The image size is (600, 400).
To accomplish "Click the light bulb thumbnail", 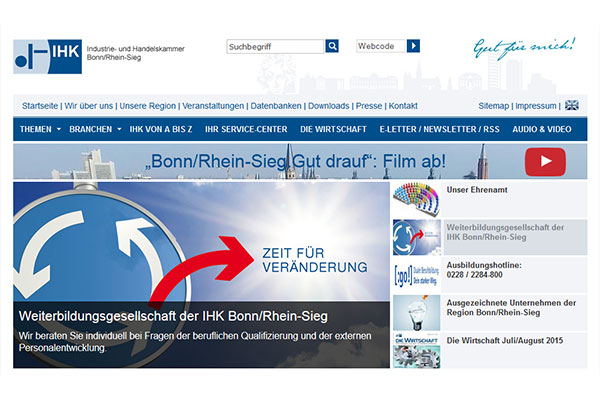I will tap(417, 312).
